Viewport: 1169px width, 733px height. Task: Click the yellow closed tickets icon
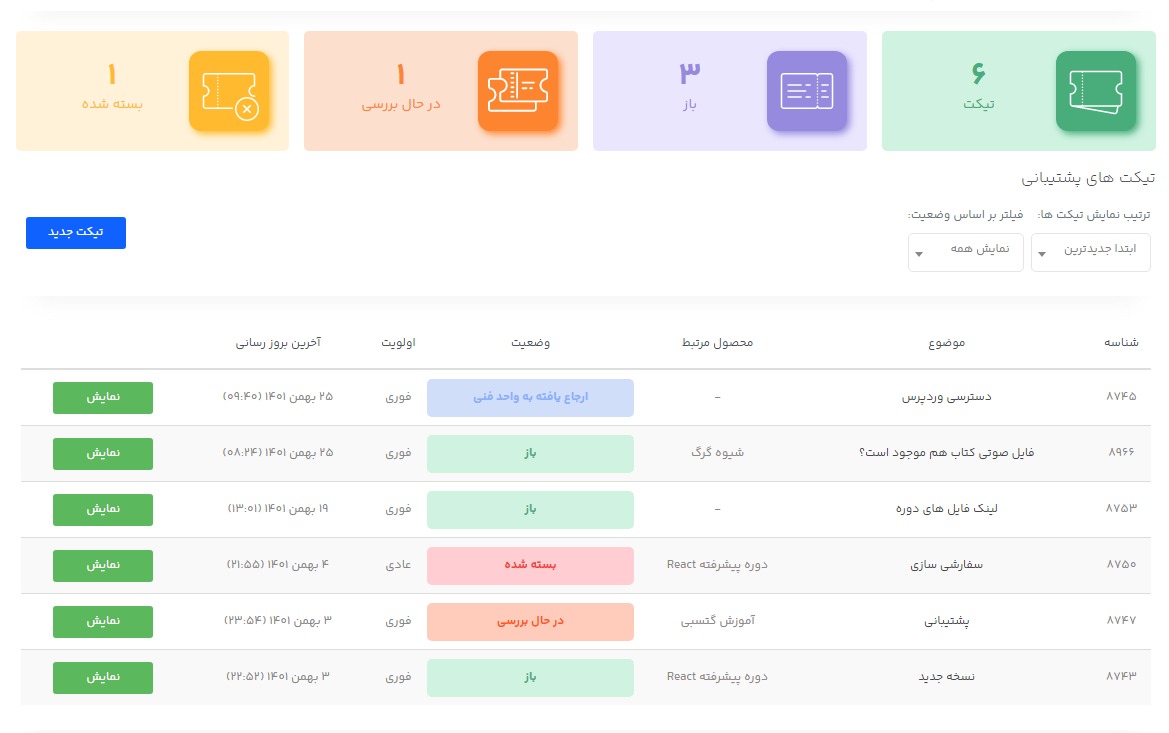(229, 91)
